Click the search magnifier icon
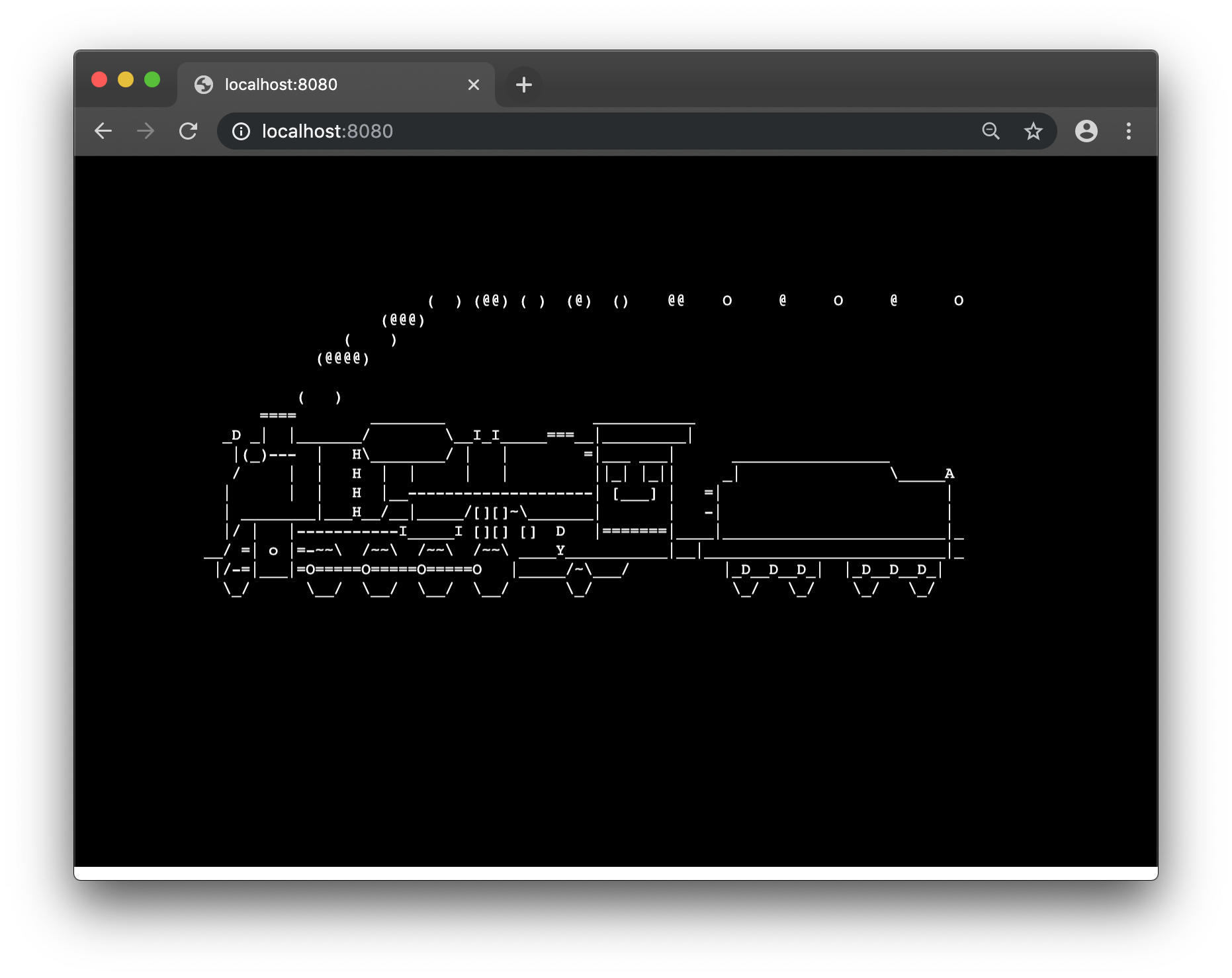1232x978 pixels. [990, 131]
